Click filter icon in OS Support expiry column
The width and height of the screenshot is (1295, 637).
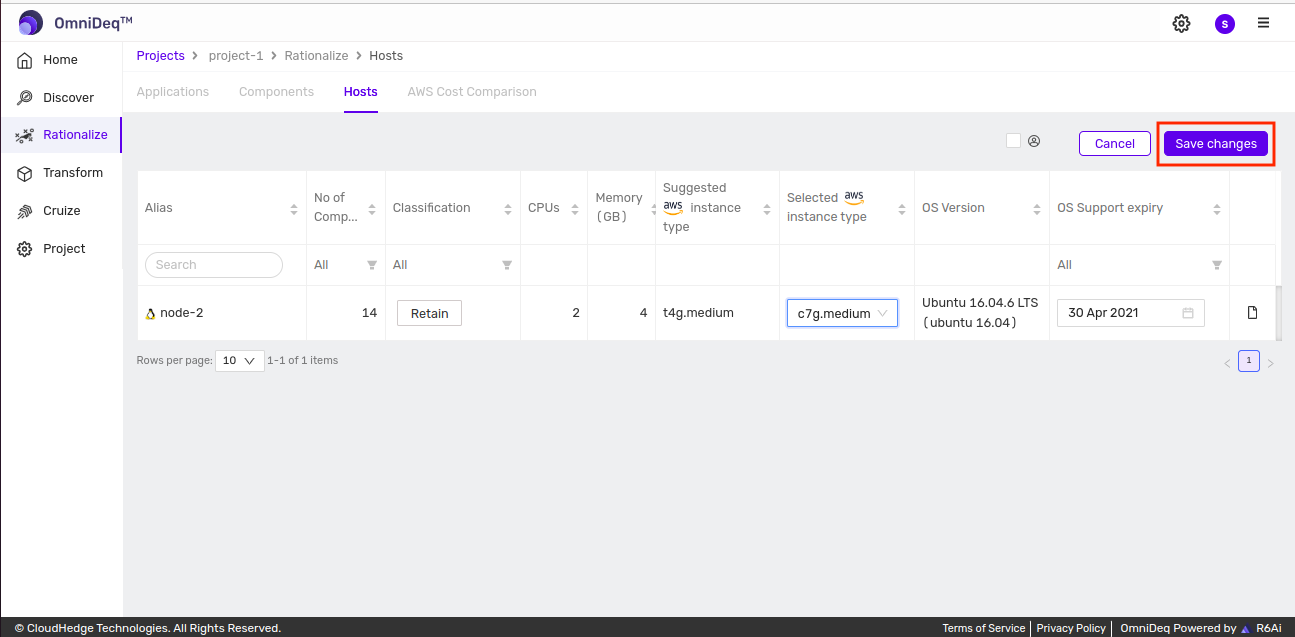tap(1216, 265)
